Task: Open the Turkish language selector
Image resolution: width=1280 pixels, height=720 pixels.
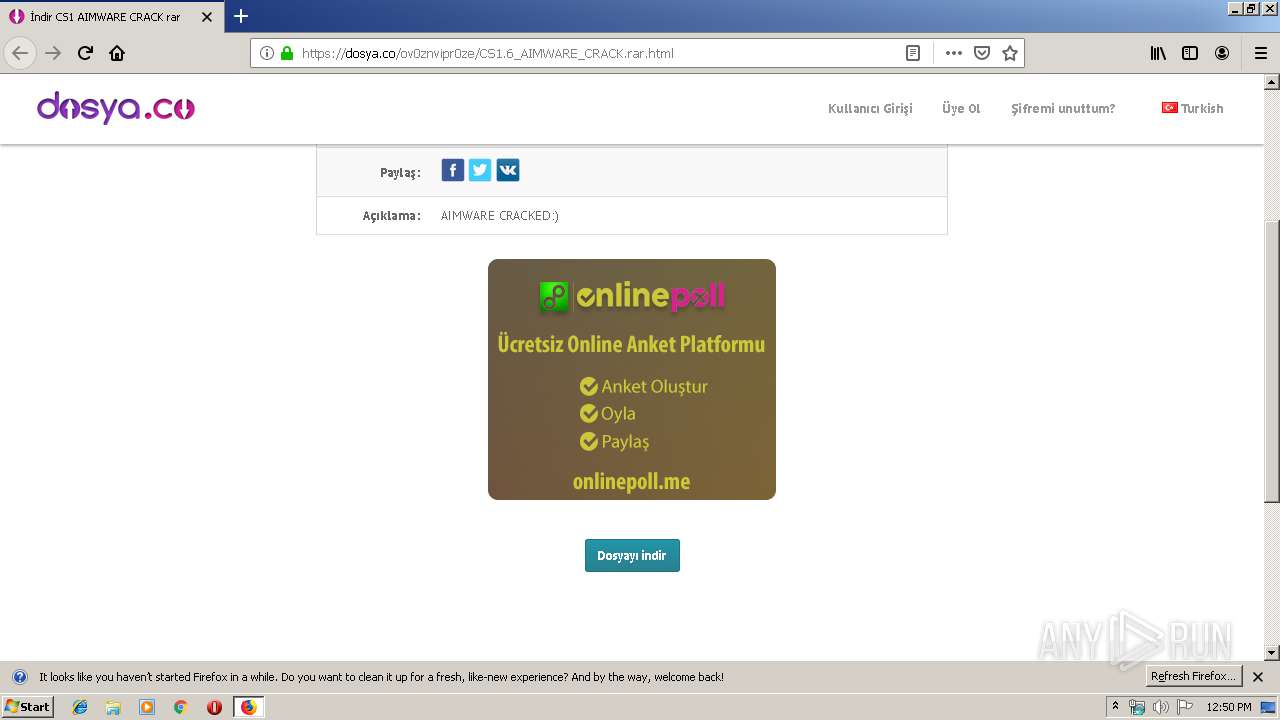Action: (1192, 108)
